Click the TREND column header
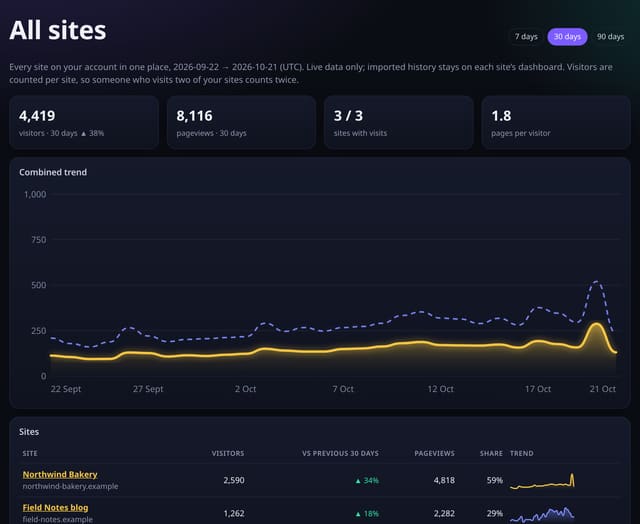Viewport: 640px width, 524px height. [522, 453]
